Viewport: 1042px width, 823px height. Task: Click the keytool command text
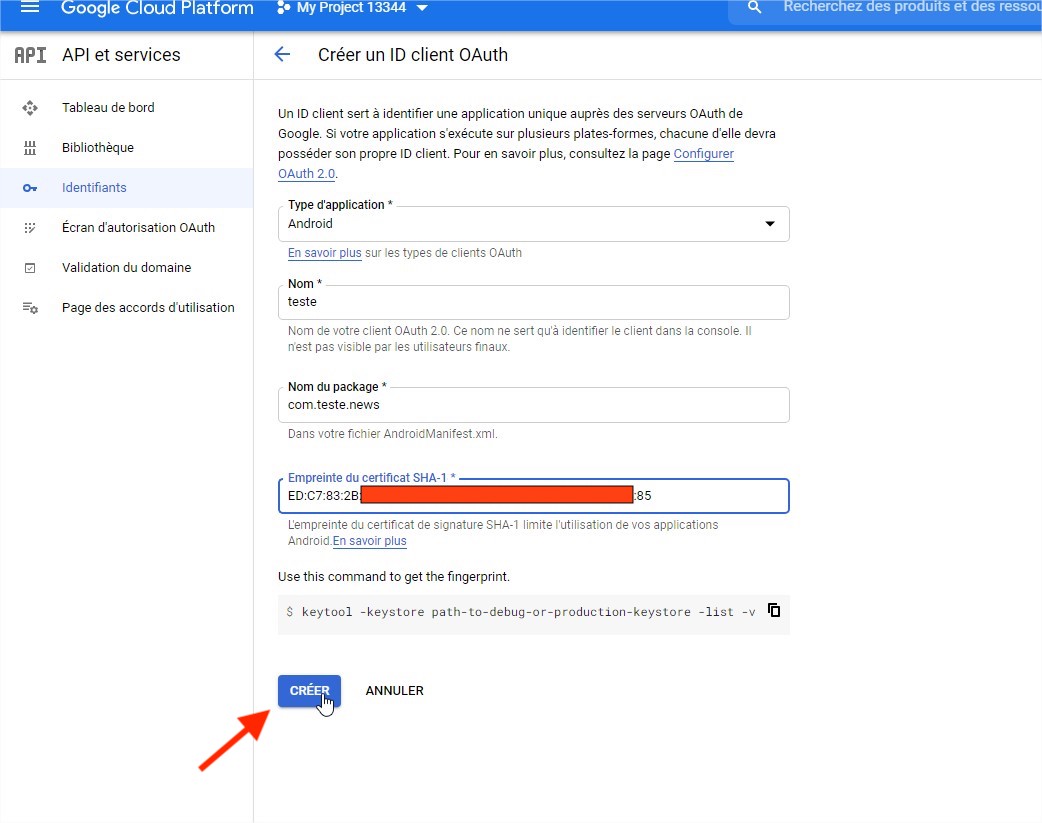(528, 612)
